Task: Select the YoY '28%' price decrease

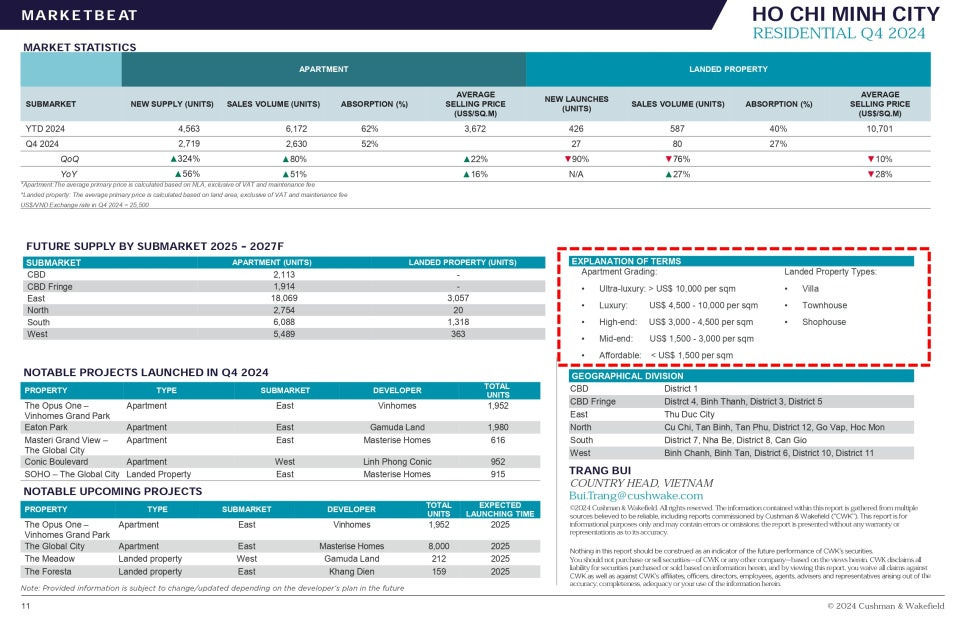Action: (880, 174)
